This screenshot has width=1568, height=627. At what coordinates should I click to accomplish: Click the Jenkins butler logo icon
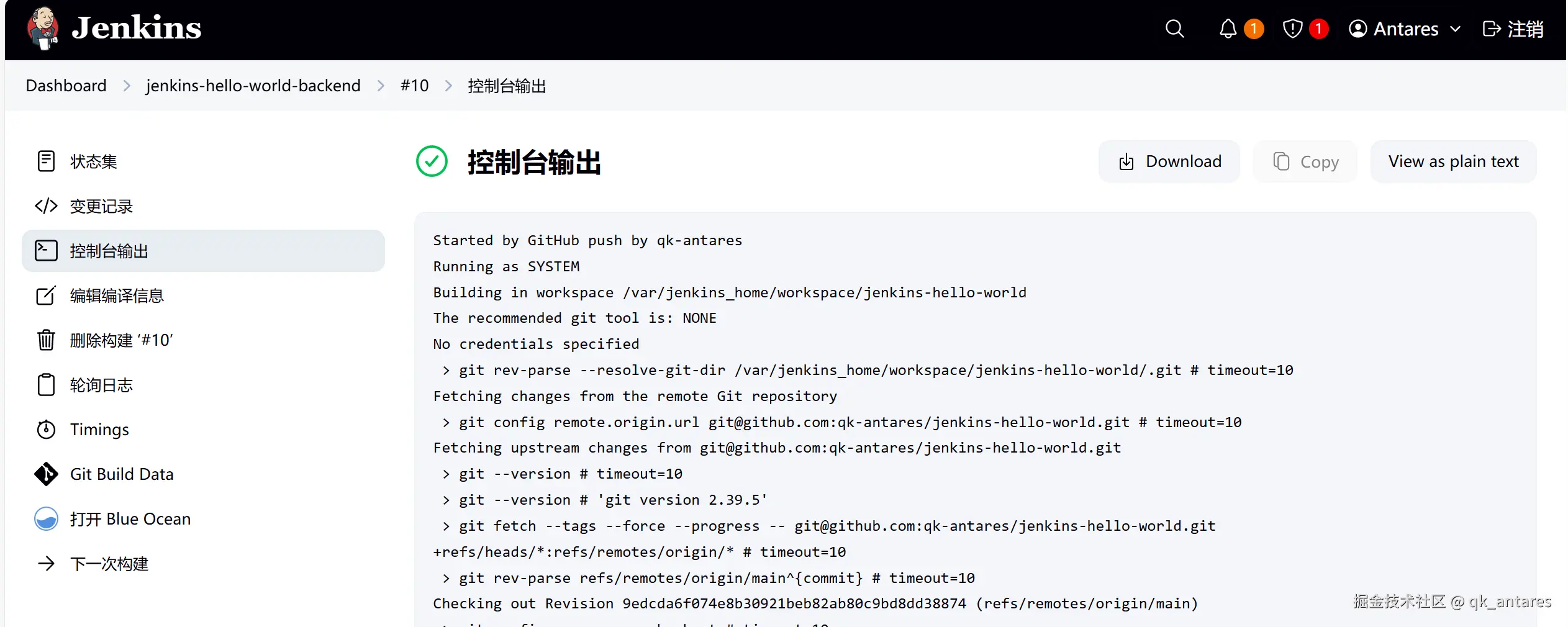(x=43, y=28)
